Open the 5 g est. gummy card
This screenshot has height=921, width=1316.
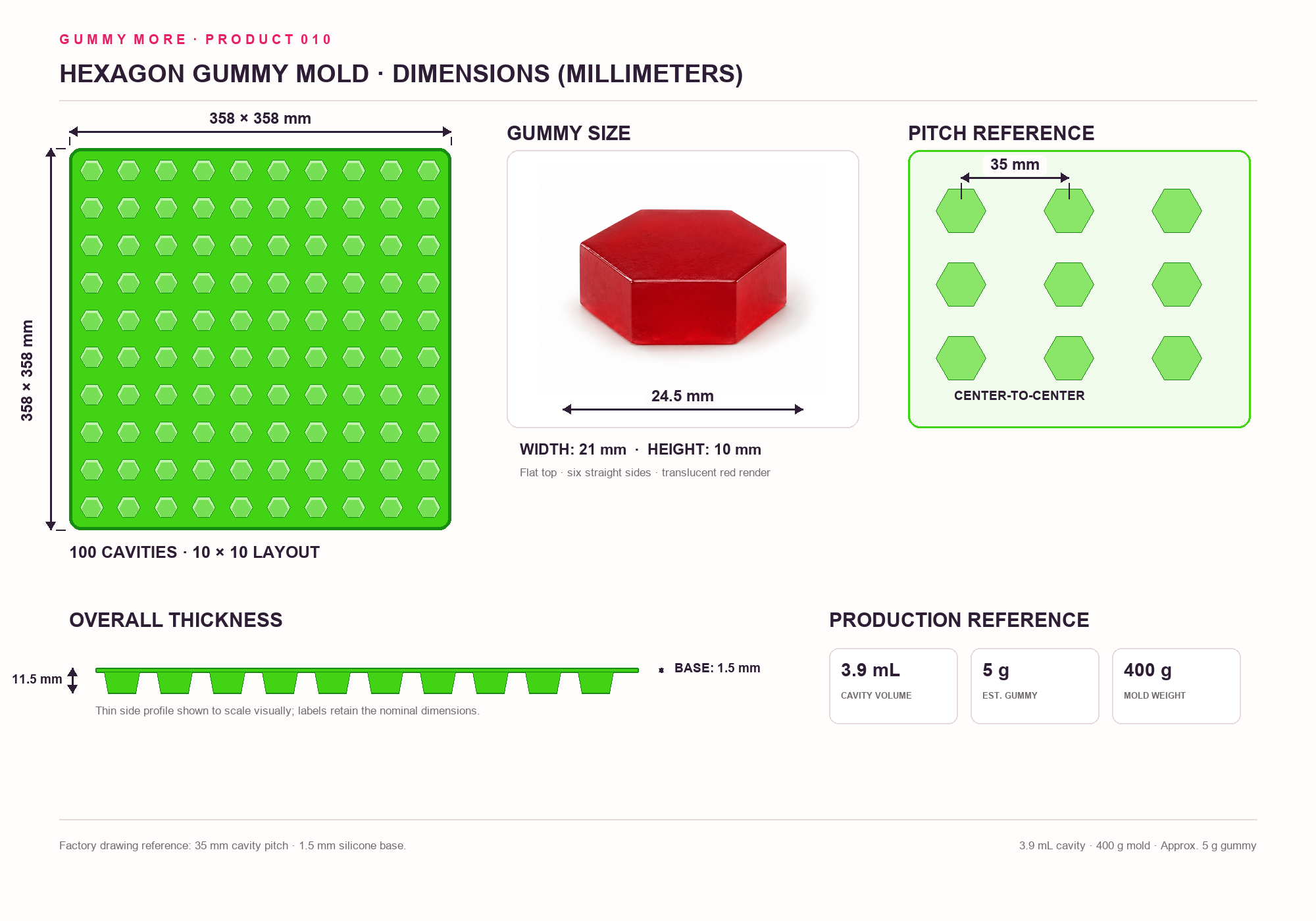point(1035,686)
